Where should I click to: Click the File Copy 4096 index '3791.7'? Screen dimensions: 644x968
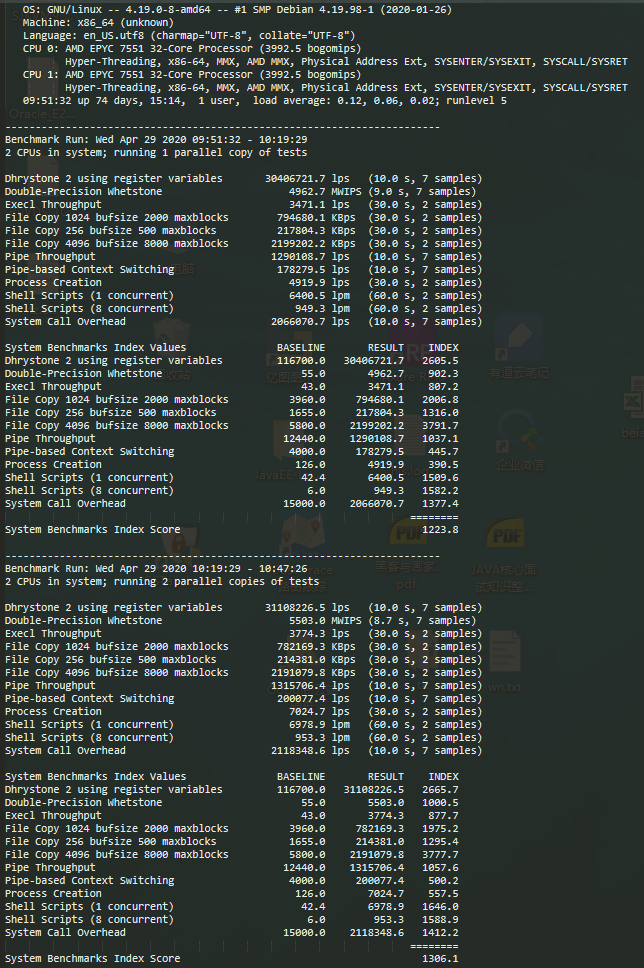coord(440,425)
